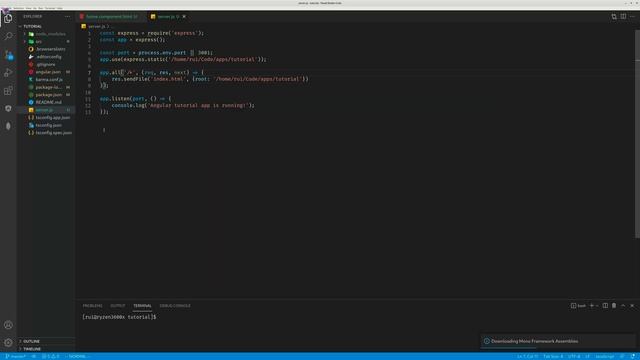Open the Search view in activity bar
The width and height of the screenshot is (640, 360).
click(8, 36)
